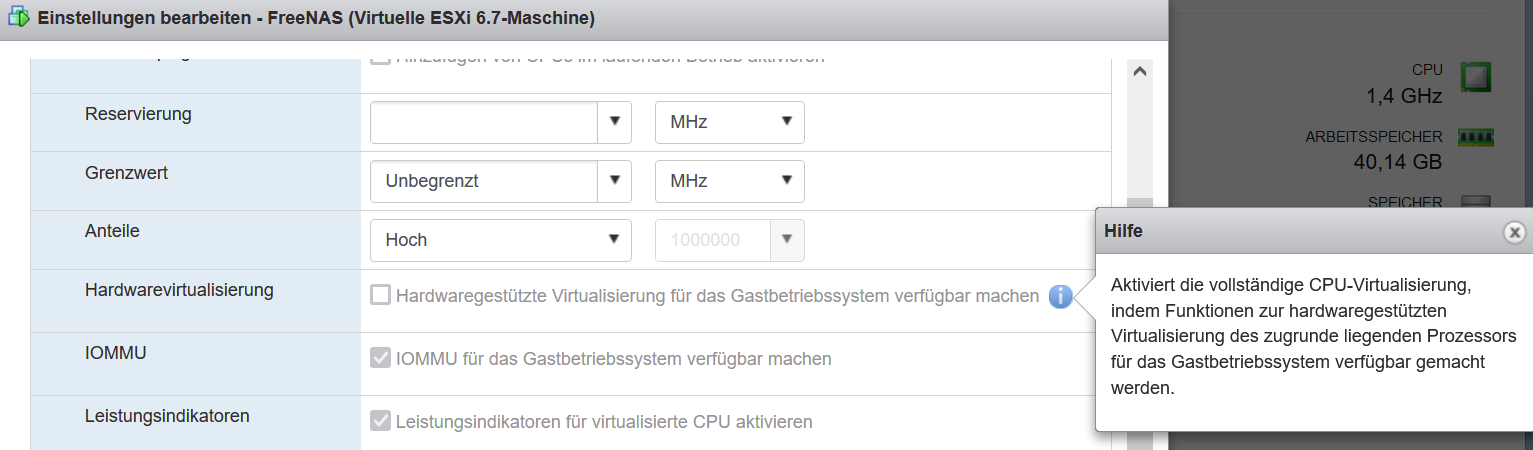Toggle the Leistungsindikatoren checkbox

pyautogui.click(x=380, y=421)
